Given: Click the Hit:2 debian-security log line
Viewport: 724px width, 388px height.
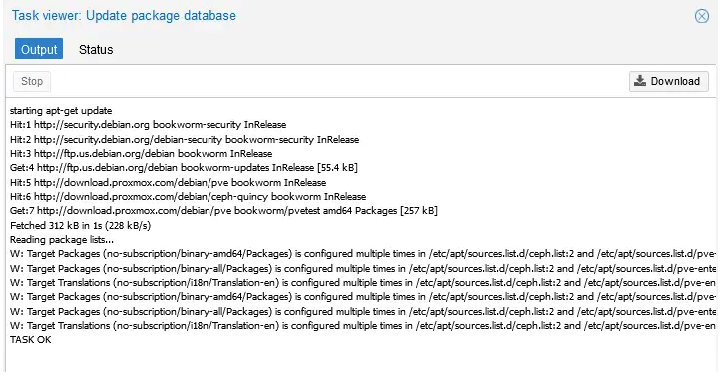Looking at the screenshot, I should [x=184, y=139].
